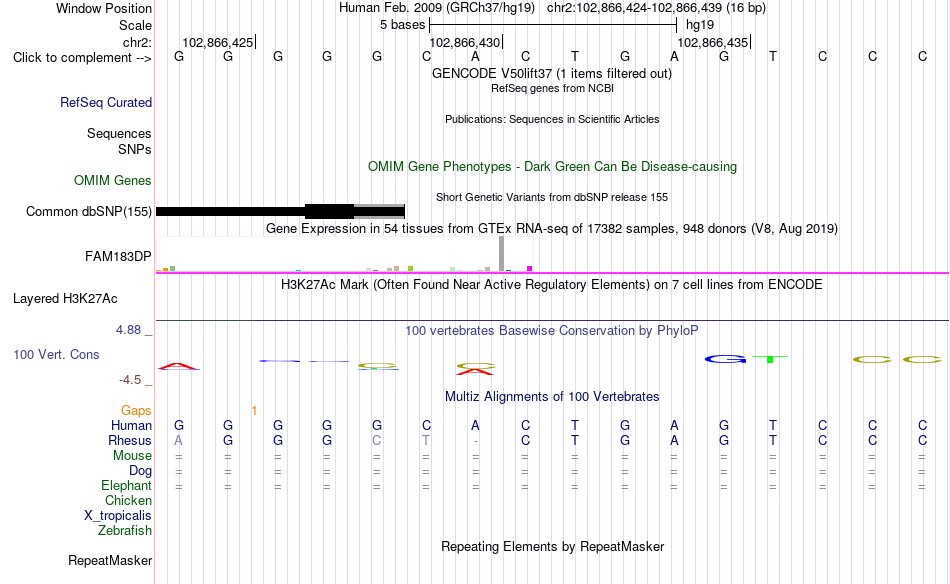Click the hg19 label beside the scale bar
This screenshot has height=584, width=950.
[700, 25]
